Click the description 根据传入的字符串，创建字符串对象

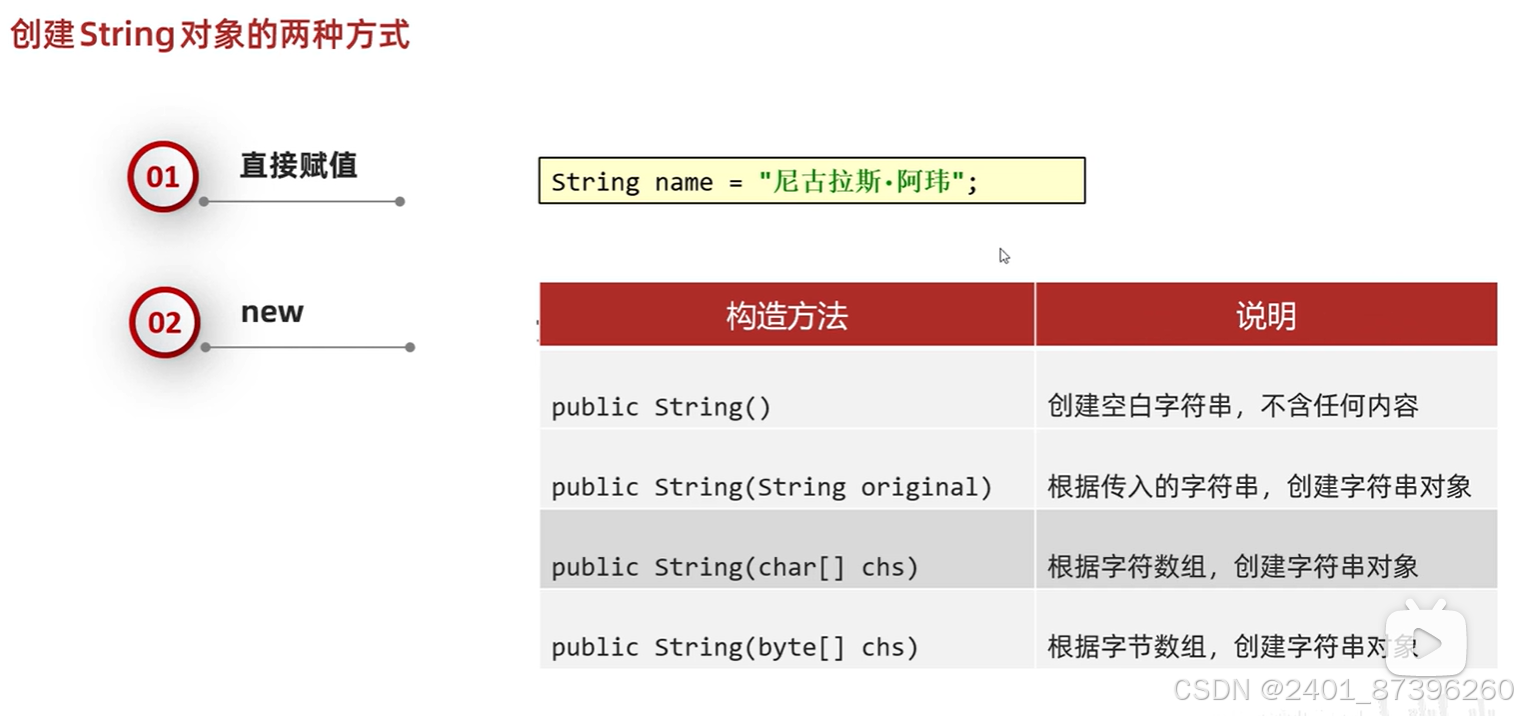(1260, 486)
